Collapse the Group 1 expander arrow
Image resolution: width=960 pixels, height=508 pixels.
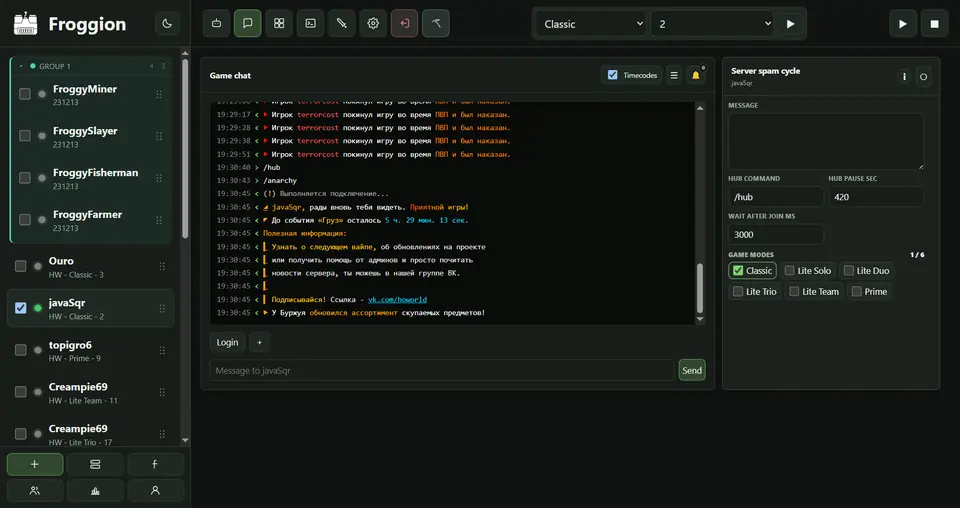21,66
